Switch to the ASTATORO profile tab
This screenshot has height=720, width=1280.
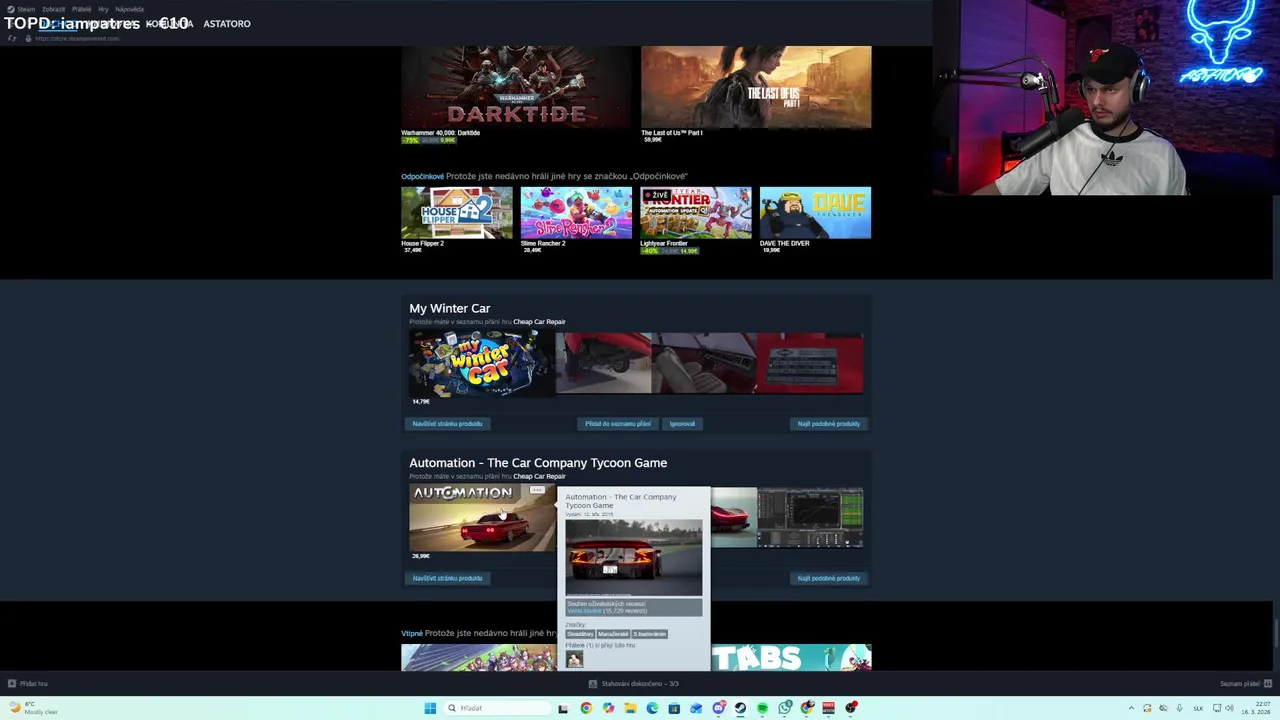point(227,23)
